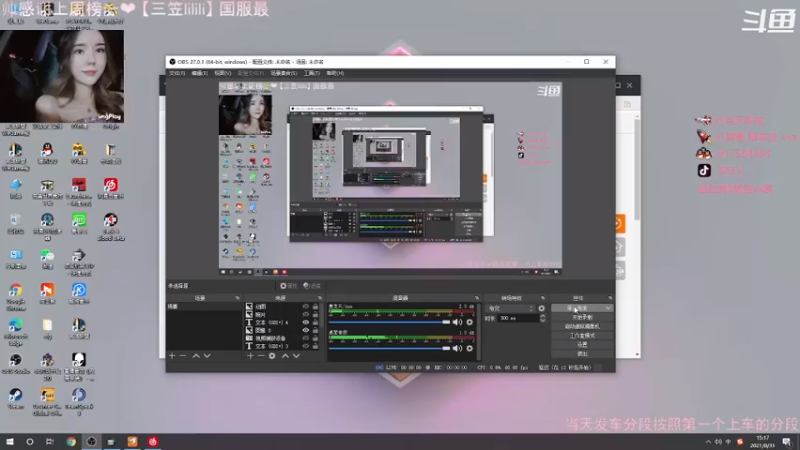Open the scene transition type dropdown
Image resolution: width=800 pixels, height=450 pixels.
[x=511, y=308]
